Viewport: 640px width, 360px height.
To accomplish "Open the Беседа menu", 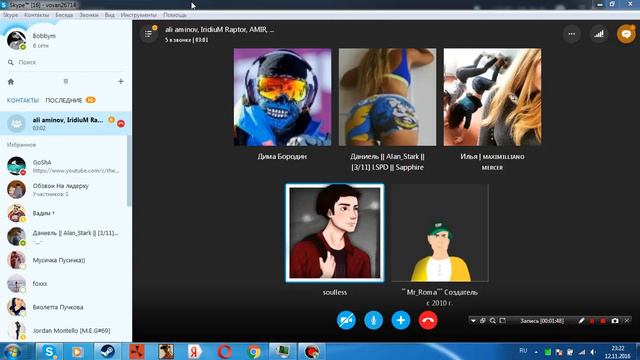I will (x=64, y=15).
